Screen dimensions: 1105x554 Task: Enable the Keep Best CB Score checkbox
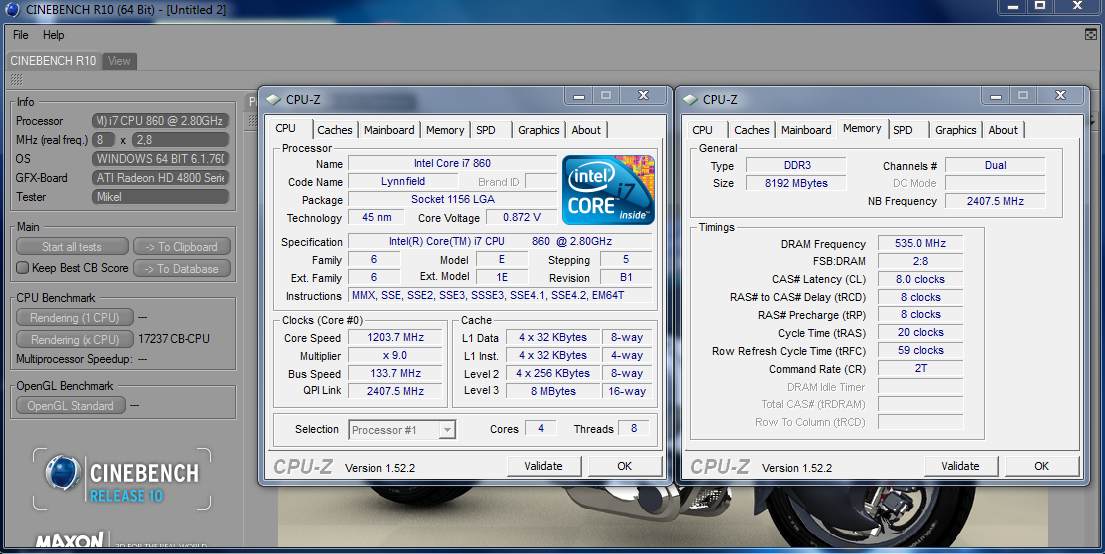pos(23,268)
